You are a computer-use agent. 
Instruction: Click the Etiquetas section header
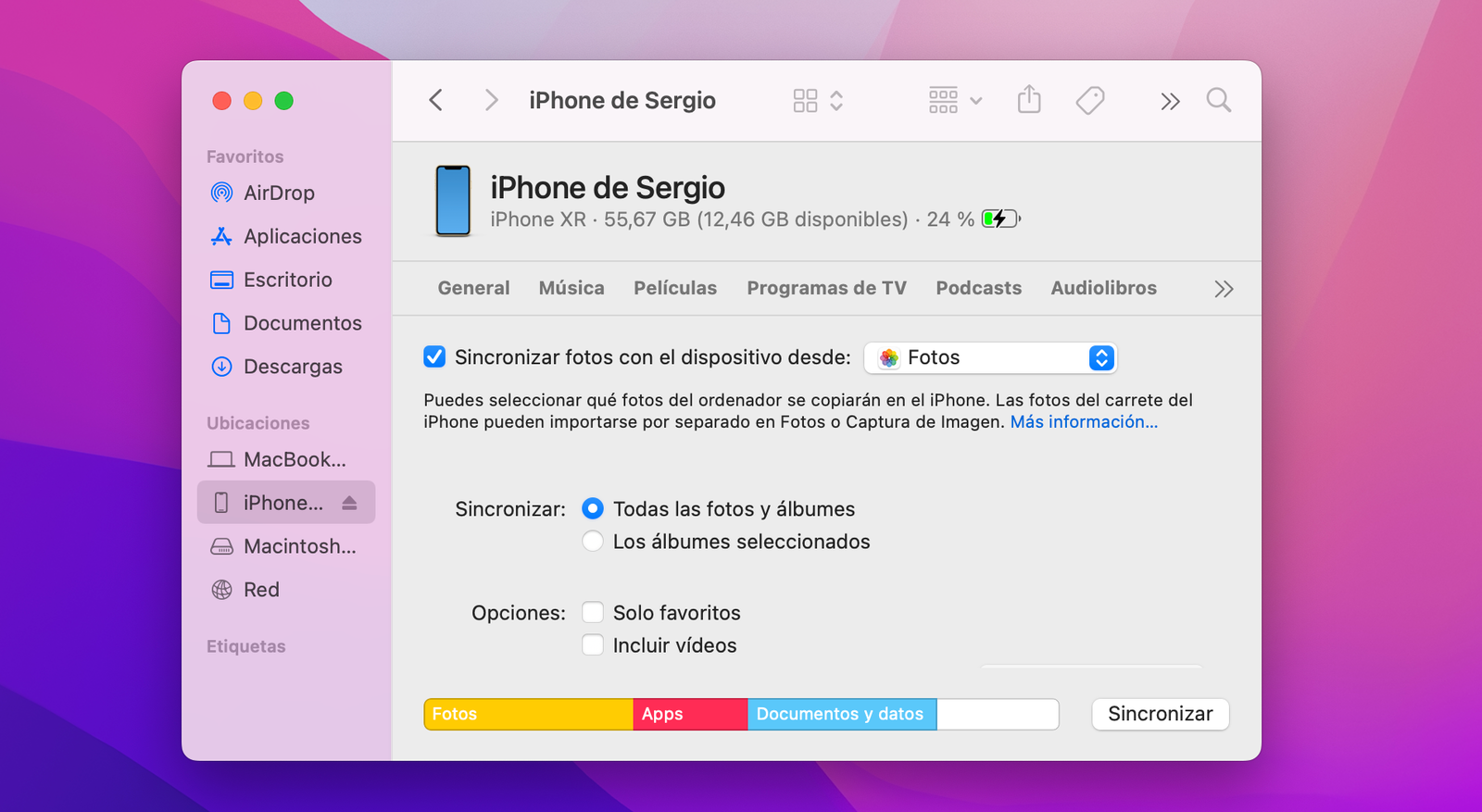pyautogui.click(x=245, y=646)
